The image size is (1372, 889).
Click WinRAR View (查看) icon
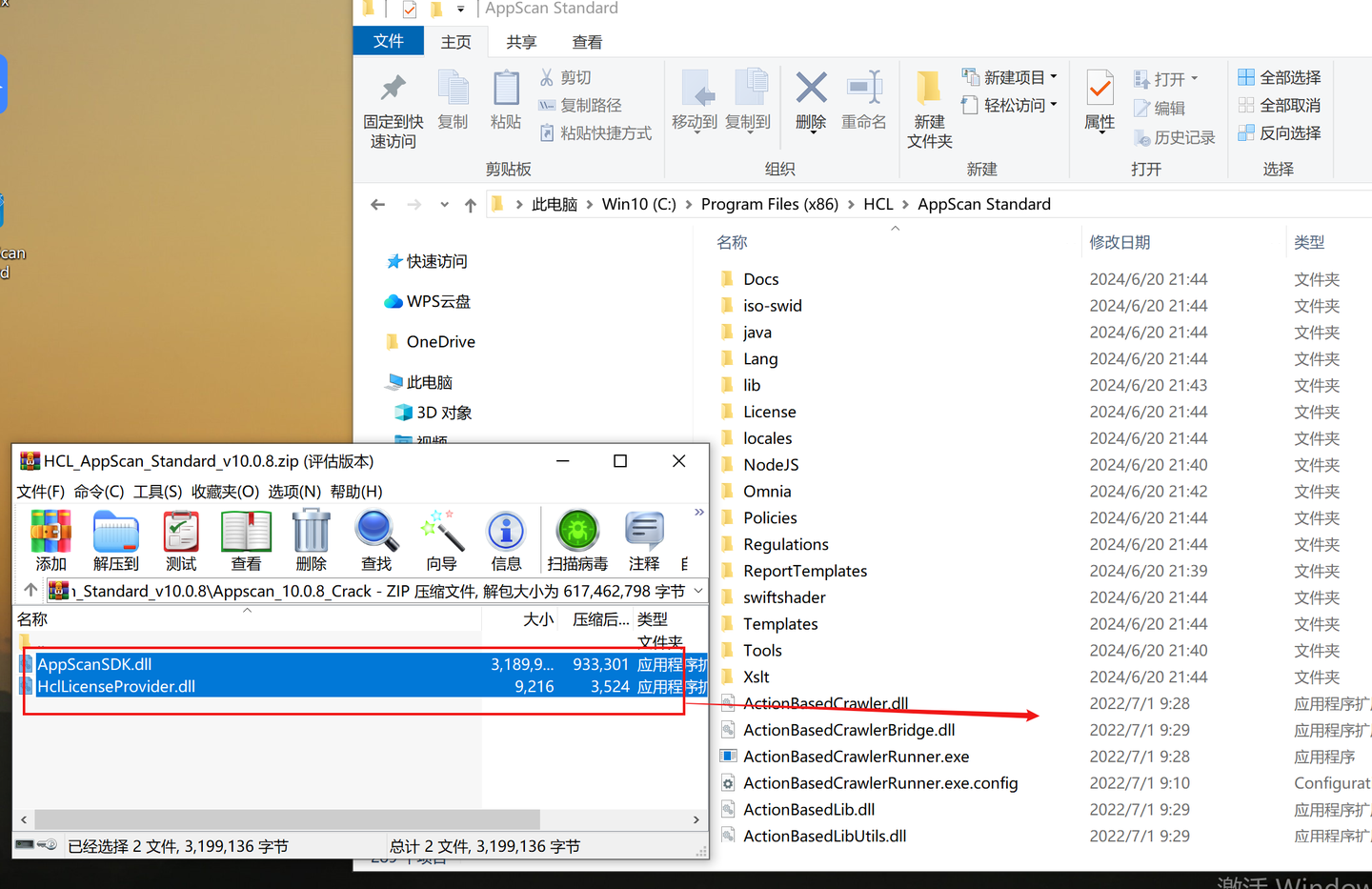246,539
